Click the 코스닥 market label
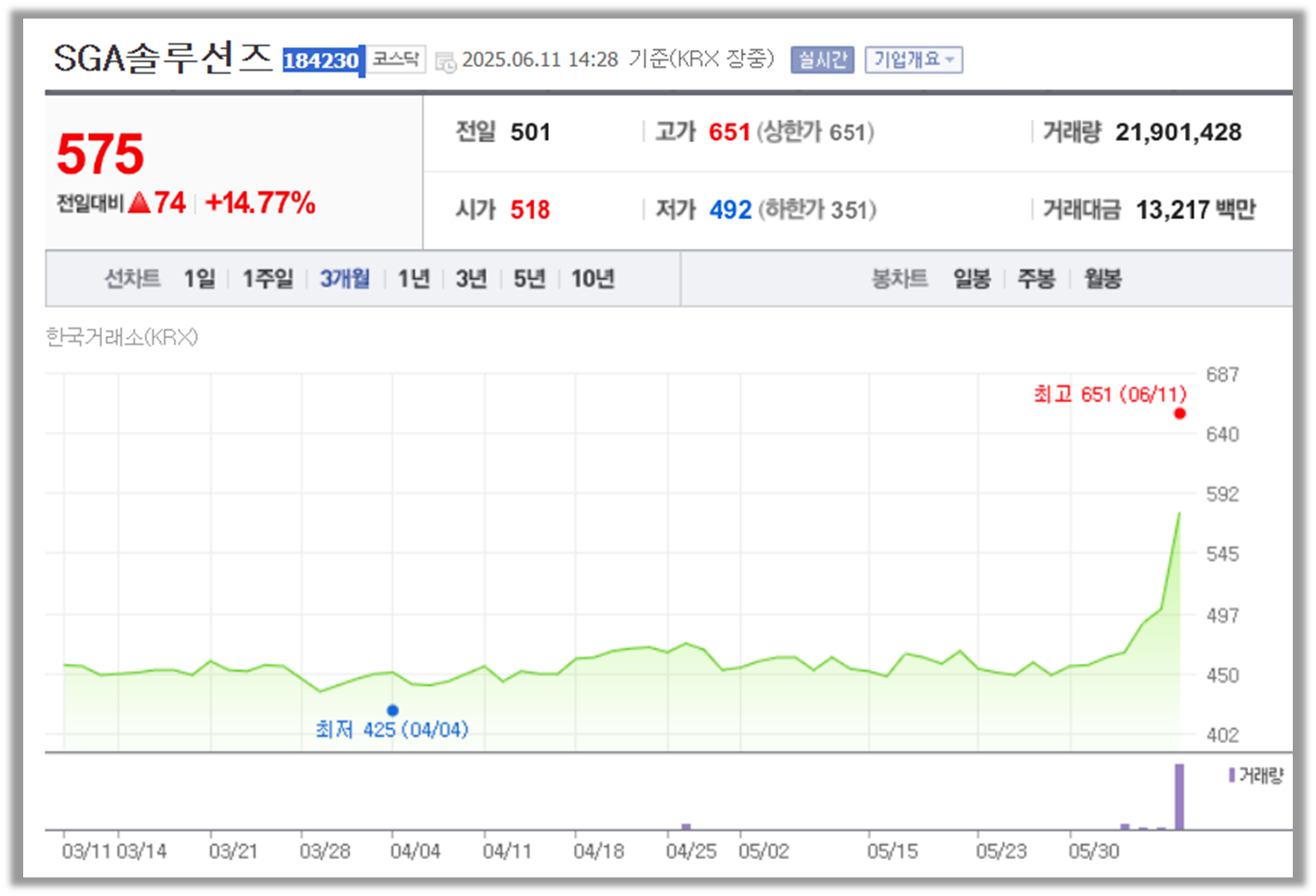1316x896 pixels. pos(397,58)
